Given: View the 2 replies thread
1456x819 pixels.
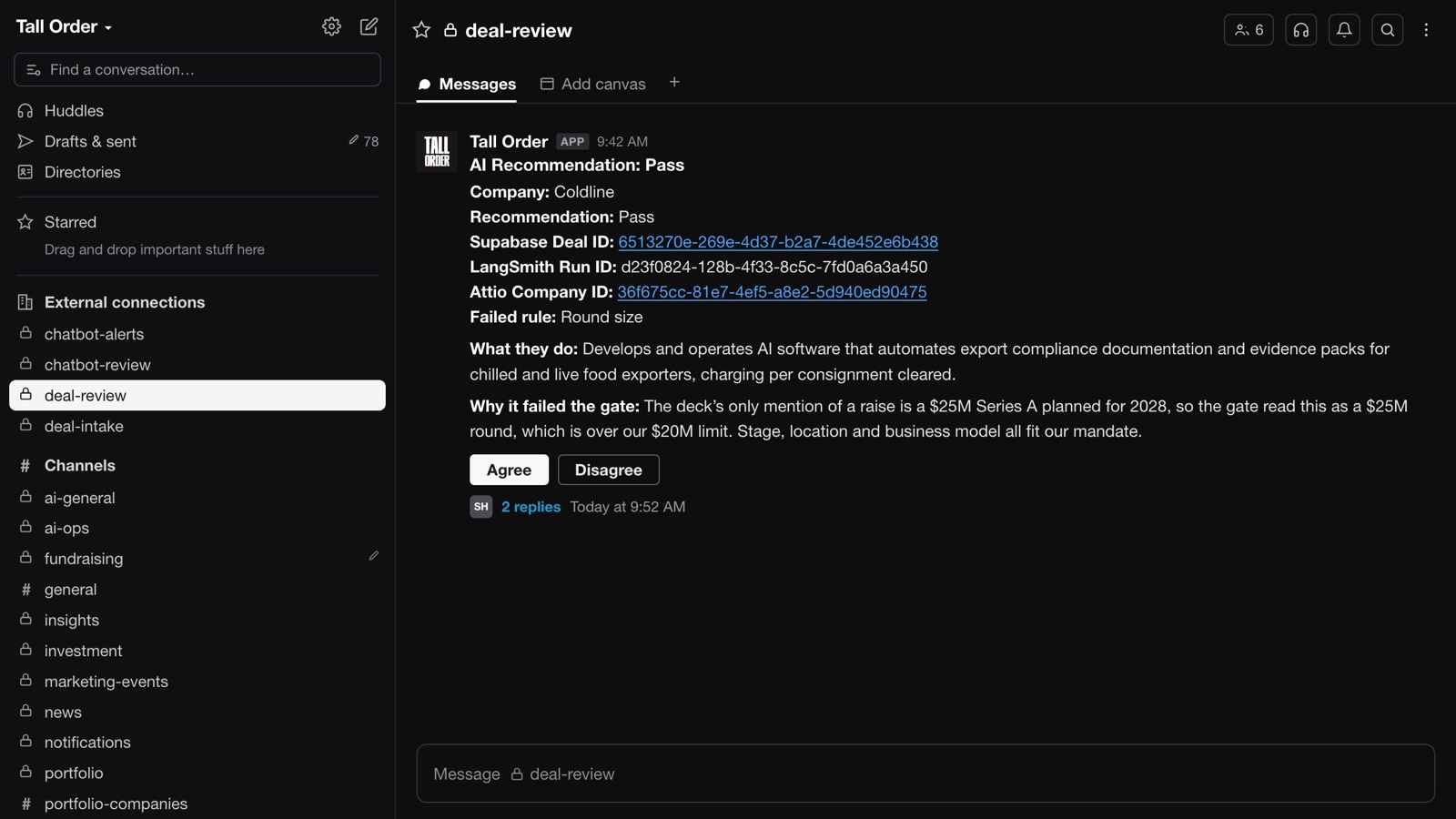Looking at the screenshot, I should pyautogui.click(x=531, y=507).
